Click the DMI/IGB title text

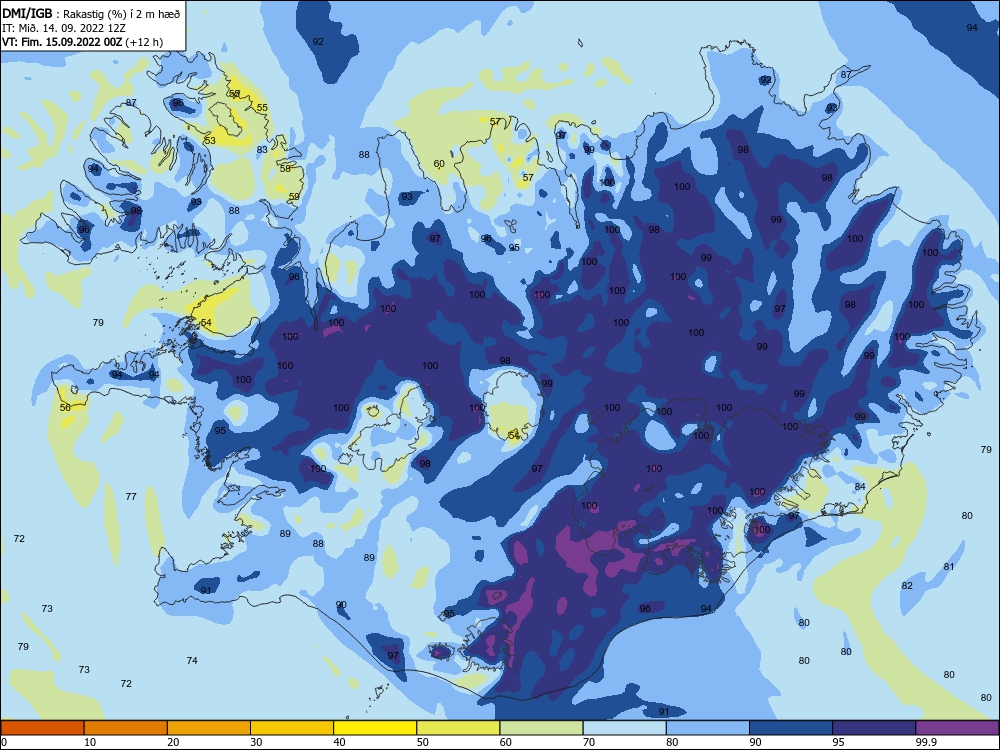click(x=27, y=13)
